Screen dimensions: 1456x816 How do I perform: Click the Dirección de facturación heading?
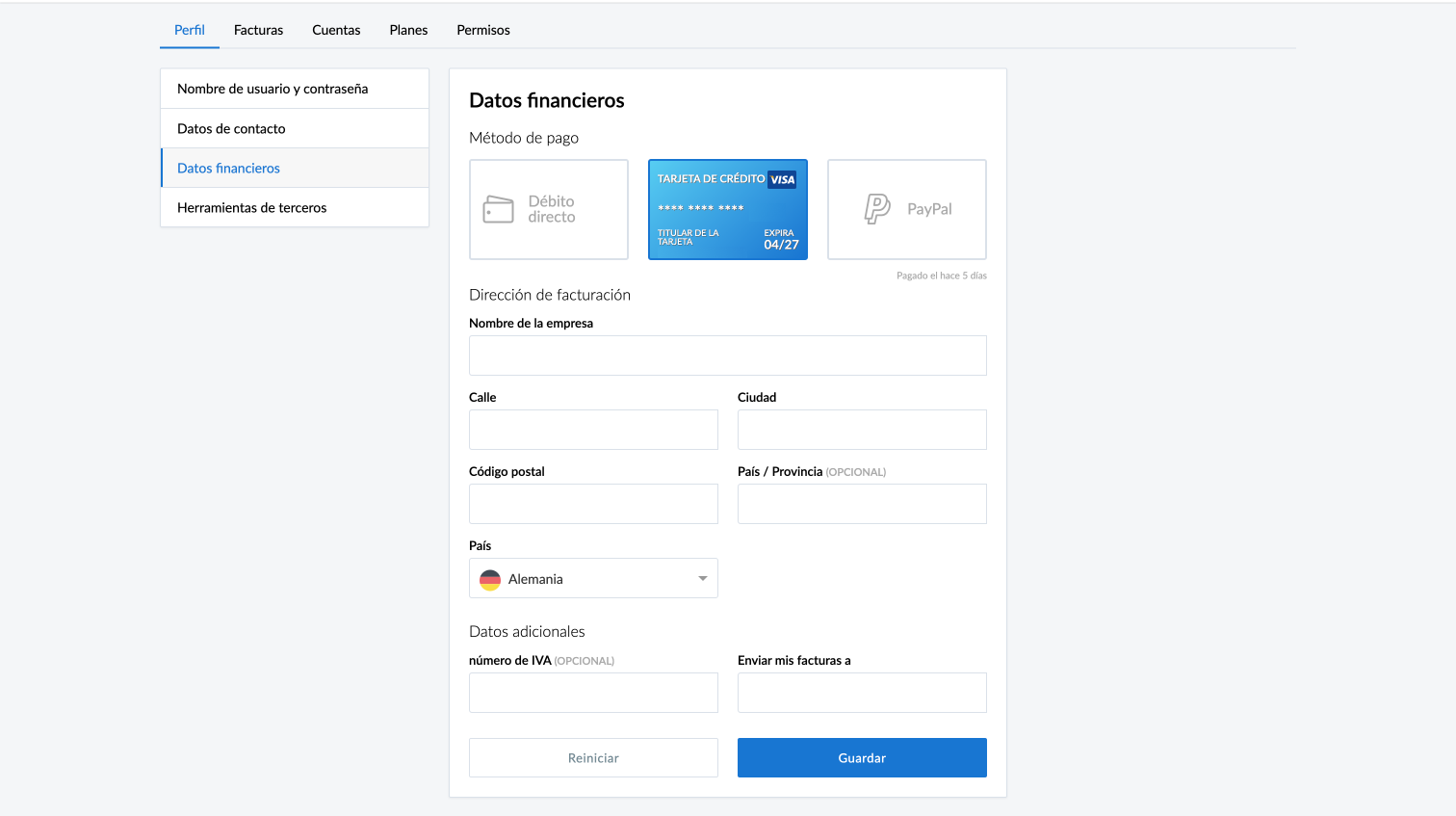pyautogui.click(x=550, y=295)
